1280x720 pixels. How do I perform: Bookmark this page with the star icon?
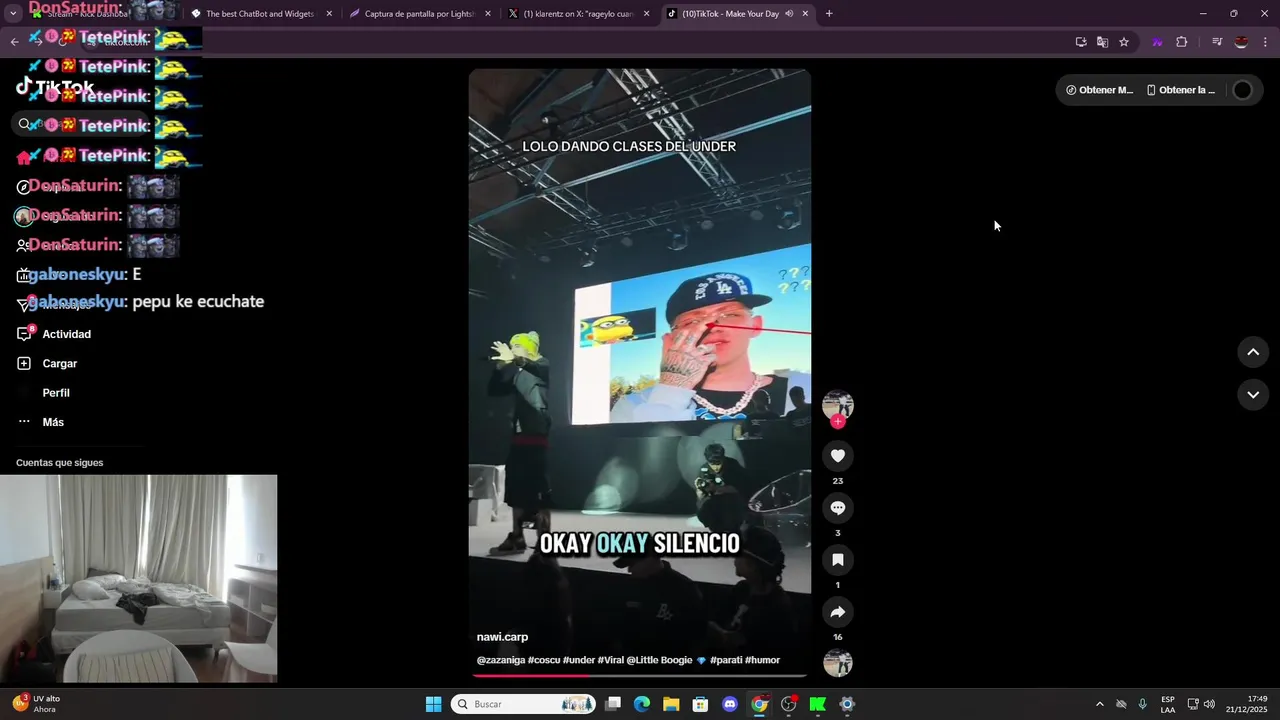click(x=1124, y=42)
